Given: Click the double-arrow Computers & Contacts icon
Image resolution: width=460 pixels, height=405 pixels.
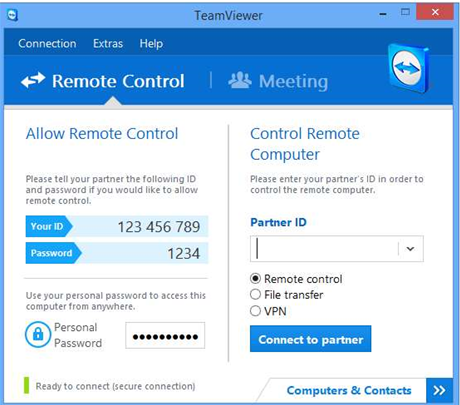Looking at the screenshot, I should pyautogui.click(x=439, y=390).
